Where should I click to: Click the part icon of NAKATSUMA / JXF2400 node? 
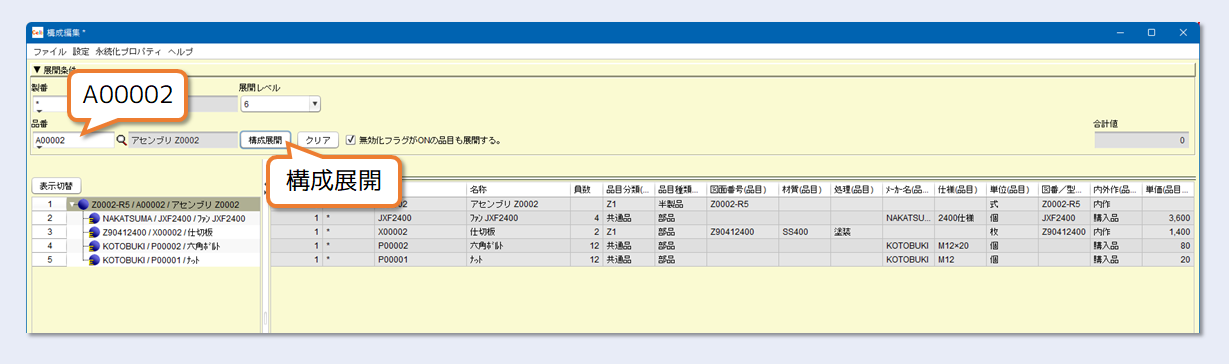pos(94,218)
